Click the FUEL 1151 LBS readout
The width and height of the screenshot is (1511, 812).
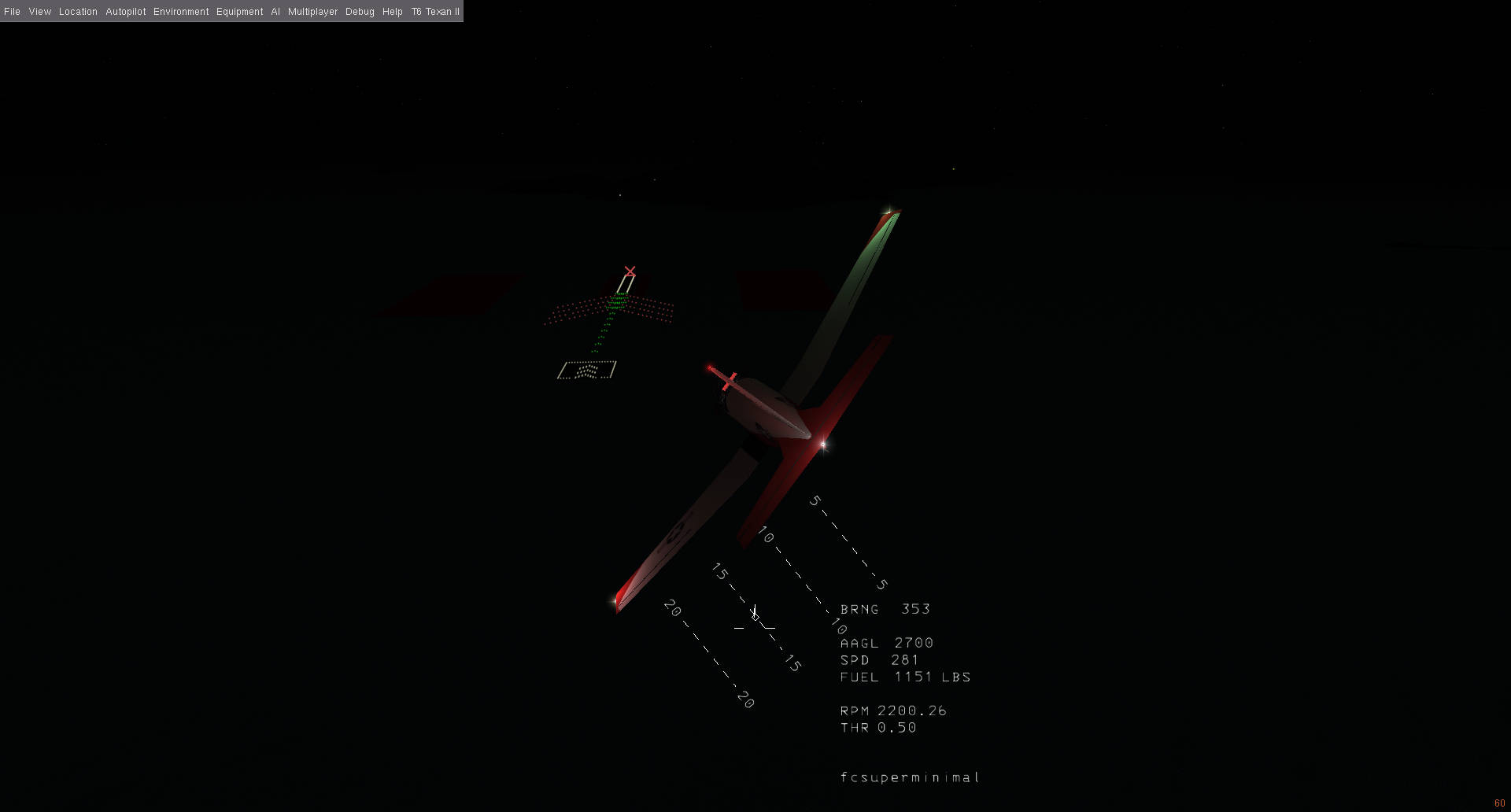(x=905, y=677)
